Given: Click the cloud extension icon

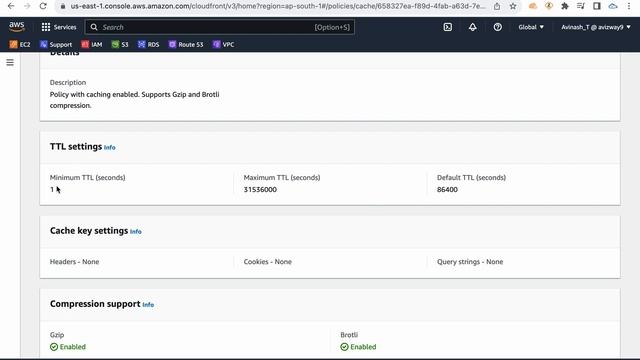Looking at the screenshot, I should tap(613, 6).
